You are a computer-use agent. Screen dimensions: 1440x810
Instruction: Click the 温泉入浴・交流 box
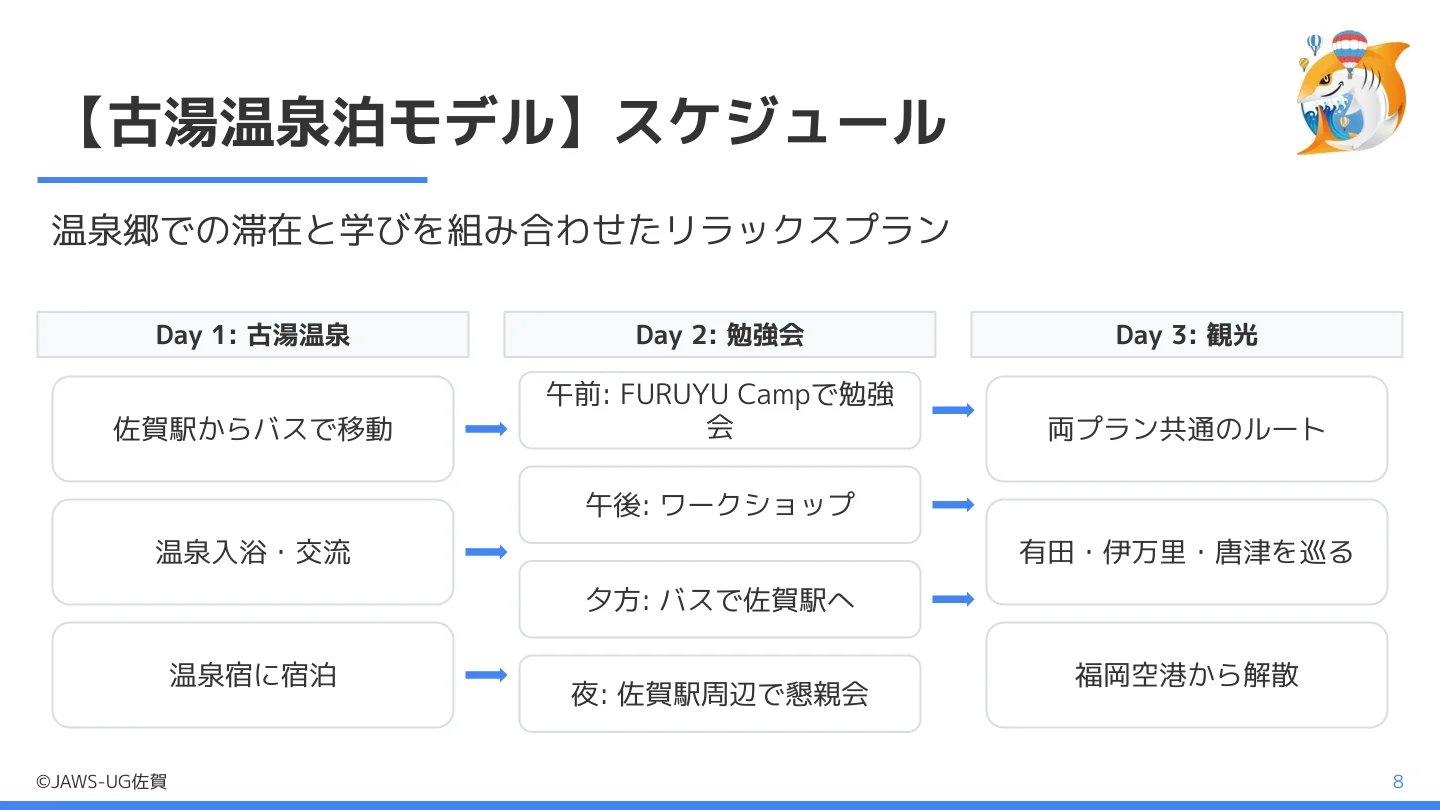[x=253, y=552]
